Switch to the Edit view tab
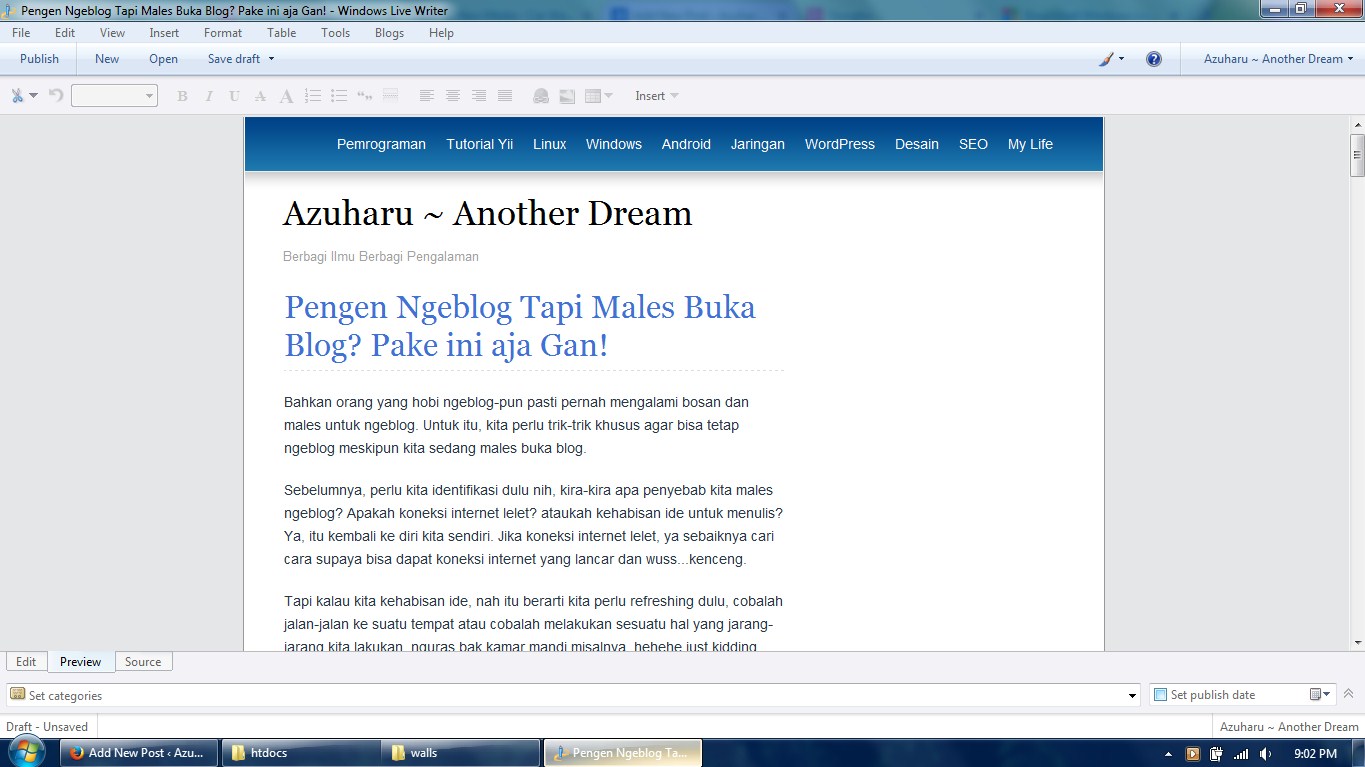This screenshot has width=1365, height=767. (26, 662)
